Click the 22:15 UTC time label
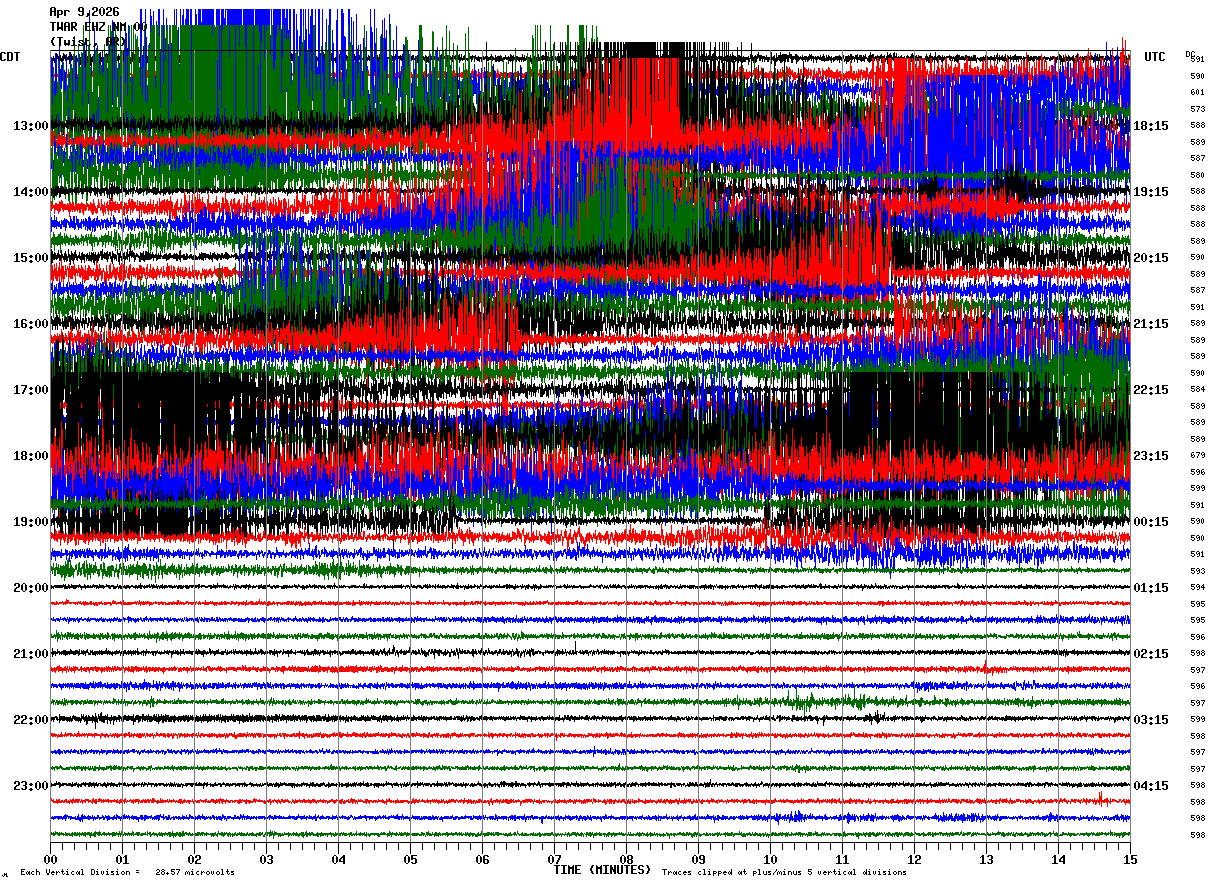 [1150, 390]
